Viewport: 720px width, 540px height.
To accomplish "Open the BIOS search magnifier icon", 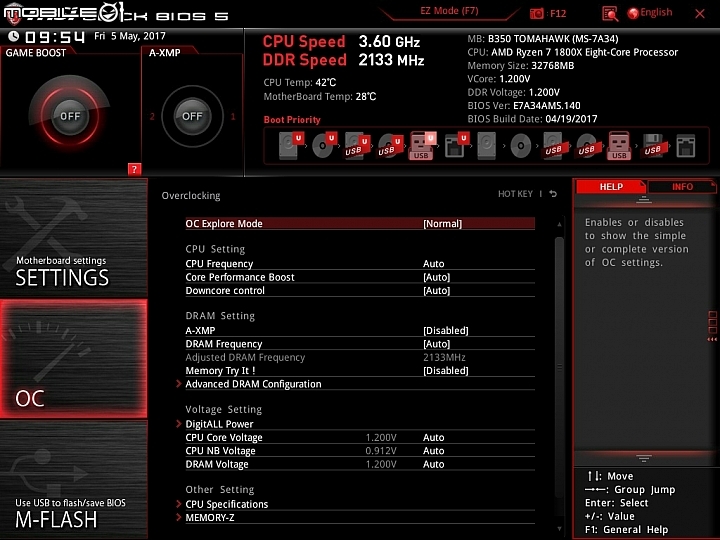I will 610,14.
